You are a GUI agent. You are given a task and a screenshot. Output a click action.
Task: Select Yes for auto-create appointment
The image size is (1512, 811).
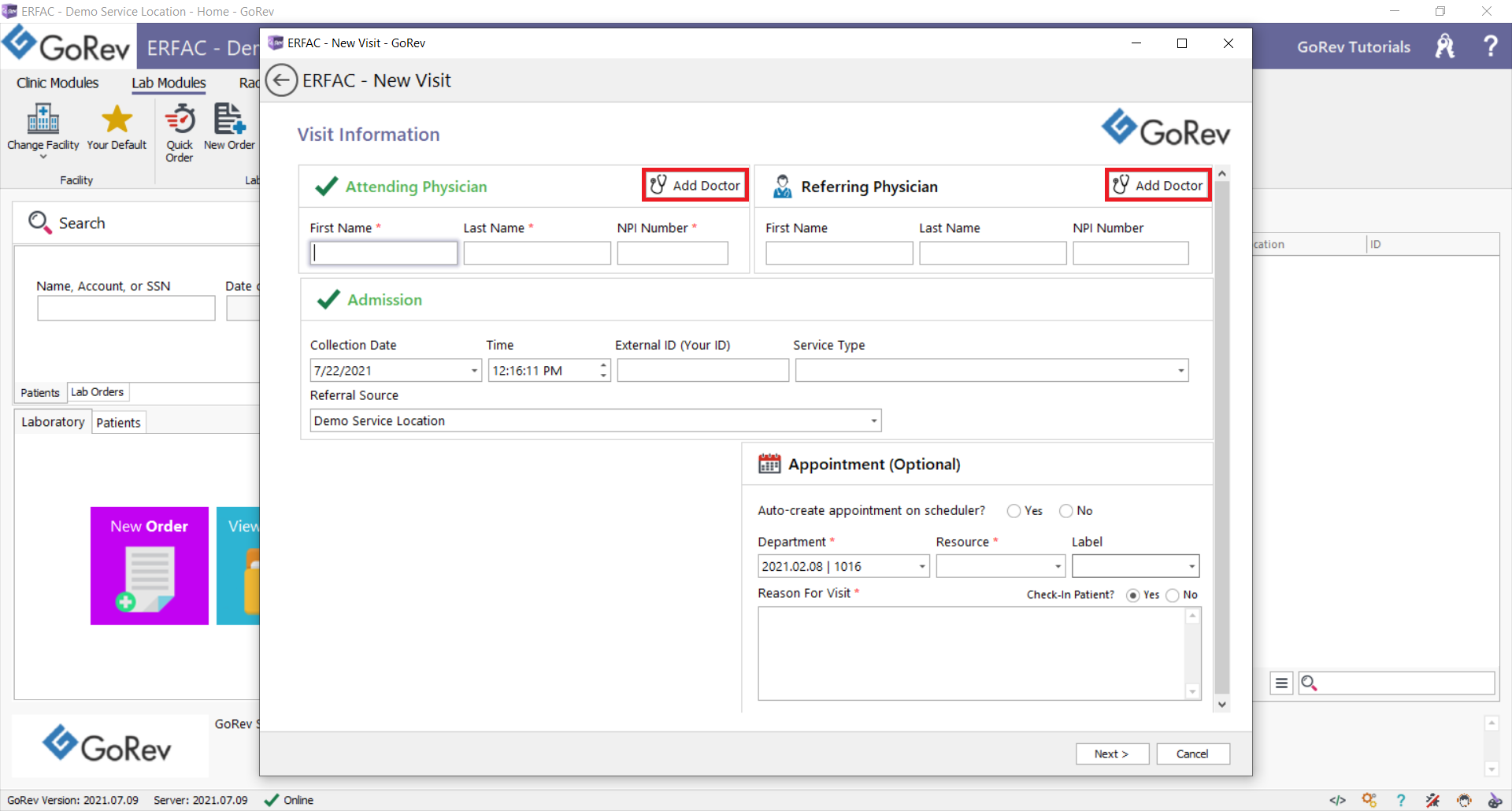point(1014,511)
